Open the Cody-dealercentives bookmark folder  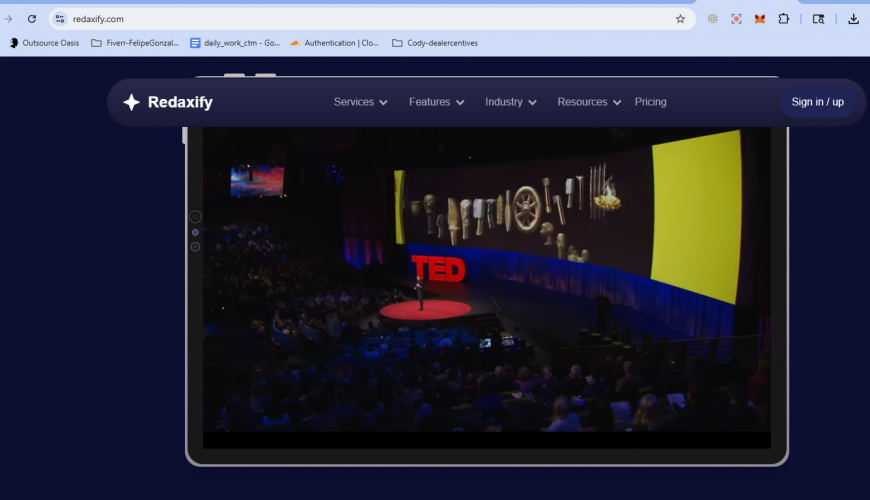pos(435,43)
